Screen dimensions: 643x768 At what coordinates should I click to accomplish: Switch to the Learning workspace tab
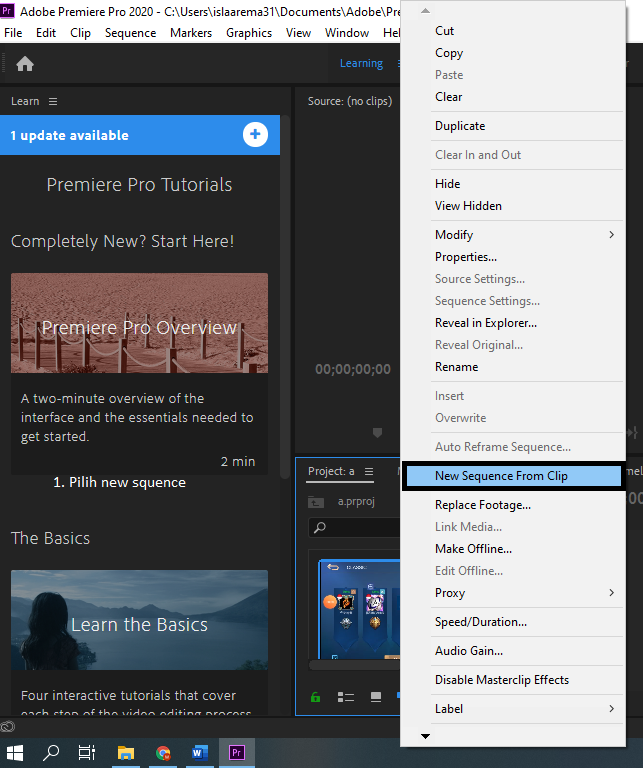[361, 63]
